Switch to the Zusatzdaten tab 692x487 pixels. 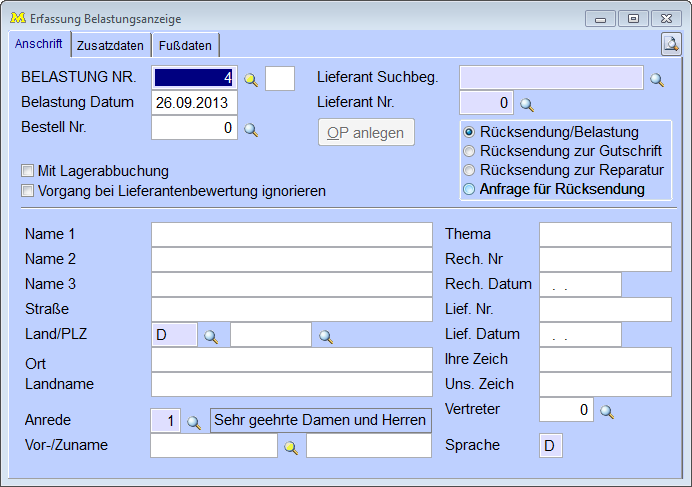[110, 45]
